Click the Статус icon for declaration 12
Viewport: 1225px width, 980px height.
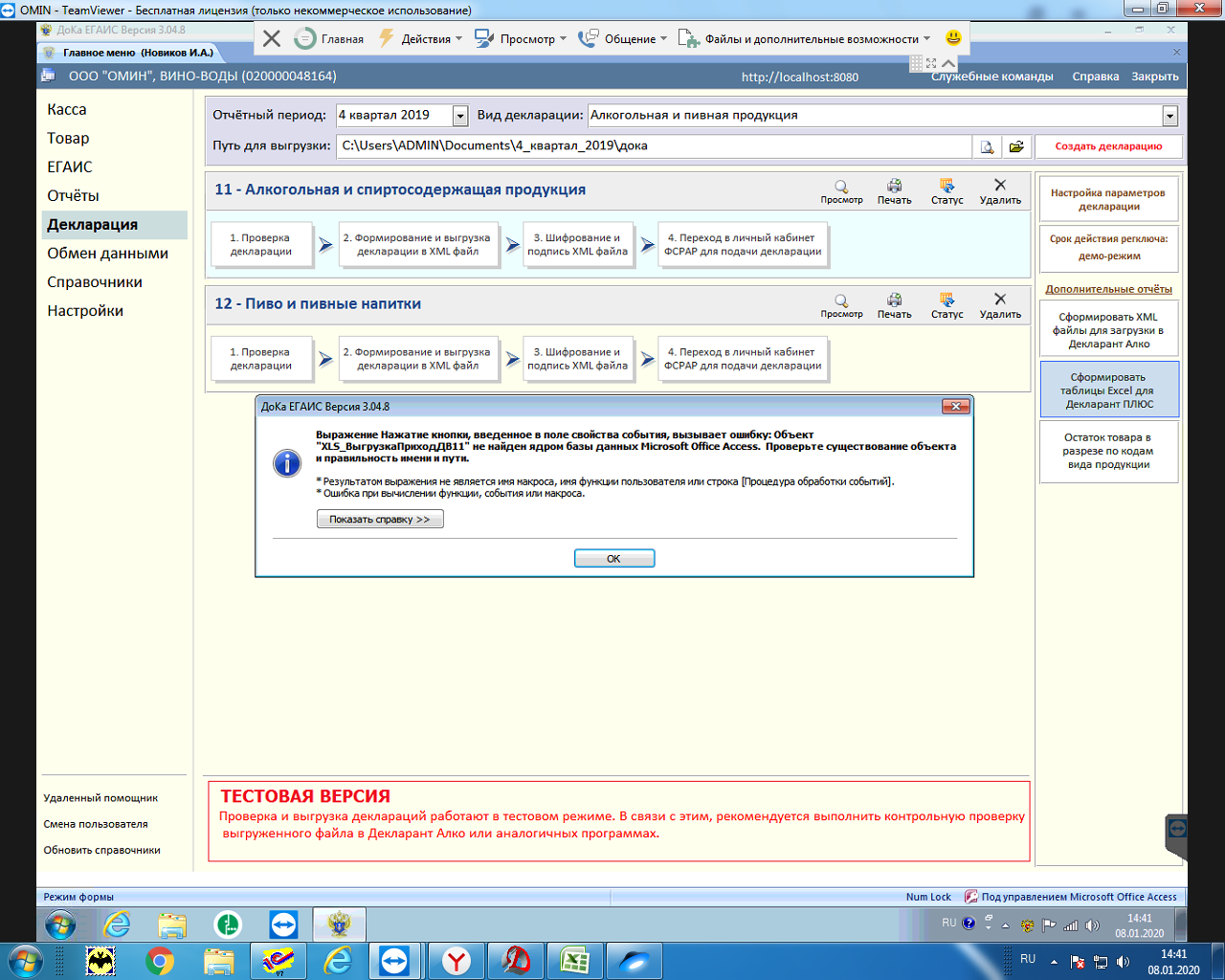(947, 301)
